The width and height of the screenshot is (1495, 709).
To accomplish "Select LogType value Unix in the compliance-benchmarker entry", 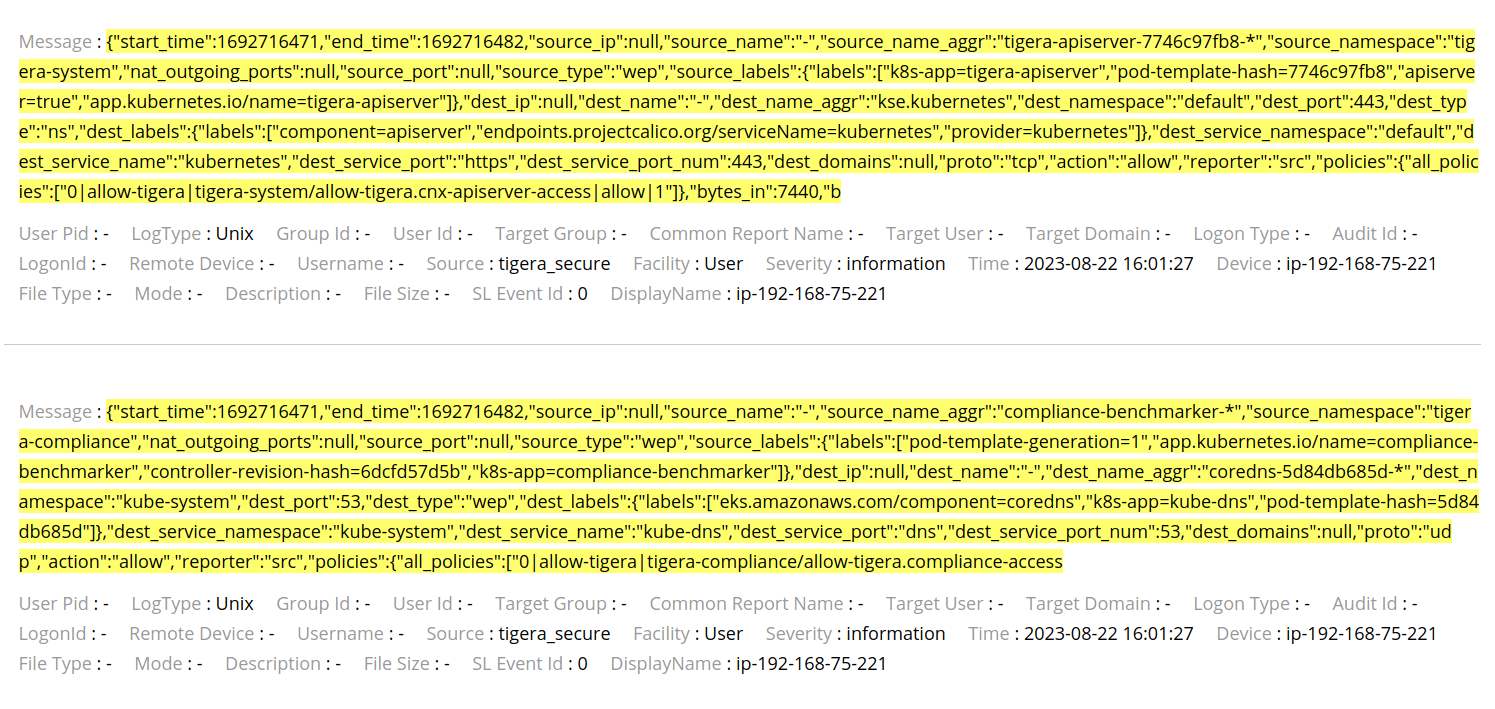I will coord(235,604).
